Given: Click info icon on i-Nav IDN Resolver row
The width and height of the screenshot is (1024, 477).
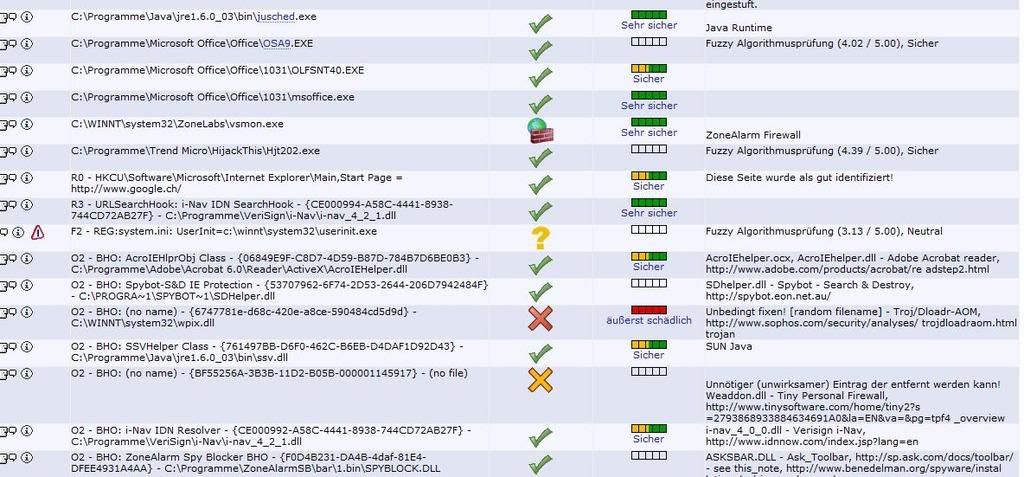Looking at the screenshot, I should pos(27,431).
